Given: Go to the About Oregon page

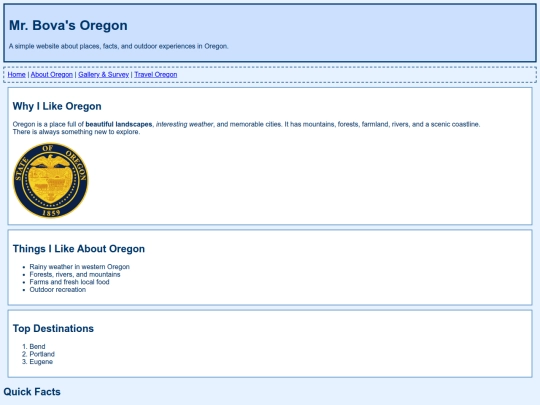Looking at the screenshot, I should pos(52,74).
